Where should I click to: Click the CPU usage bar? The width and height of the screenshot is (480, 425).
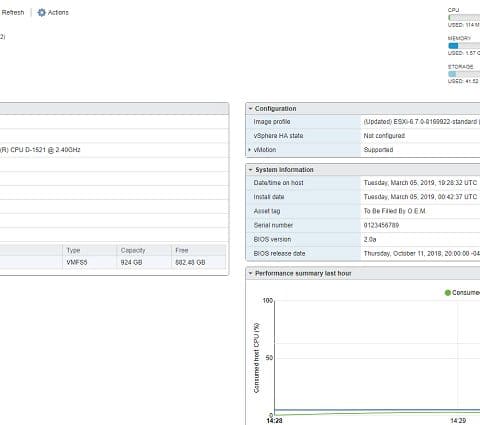[x=464, y=18]
